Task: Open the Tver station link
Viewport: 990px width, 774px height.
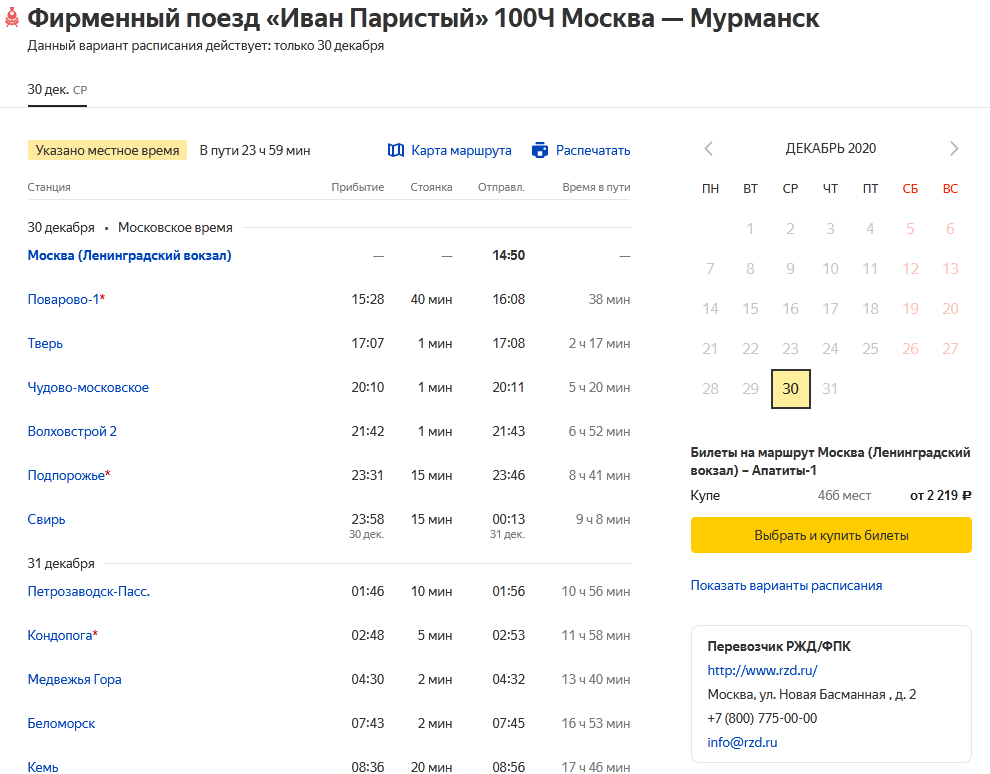Action: click(x=45, y=343)
